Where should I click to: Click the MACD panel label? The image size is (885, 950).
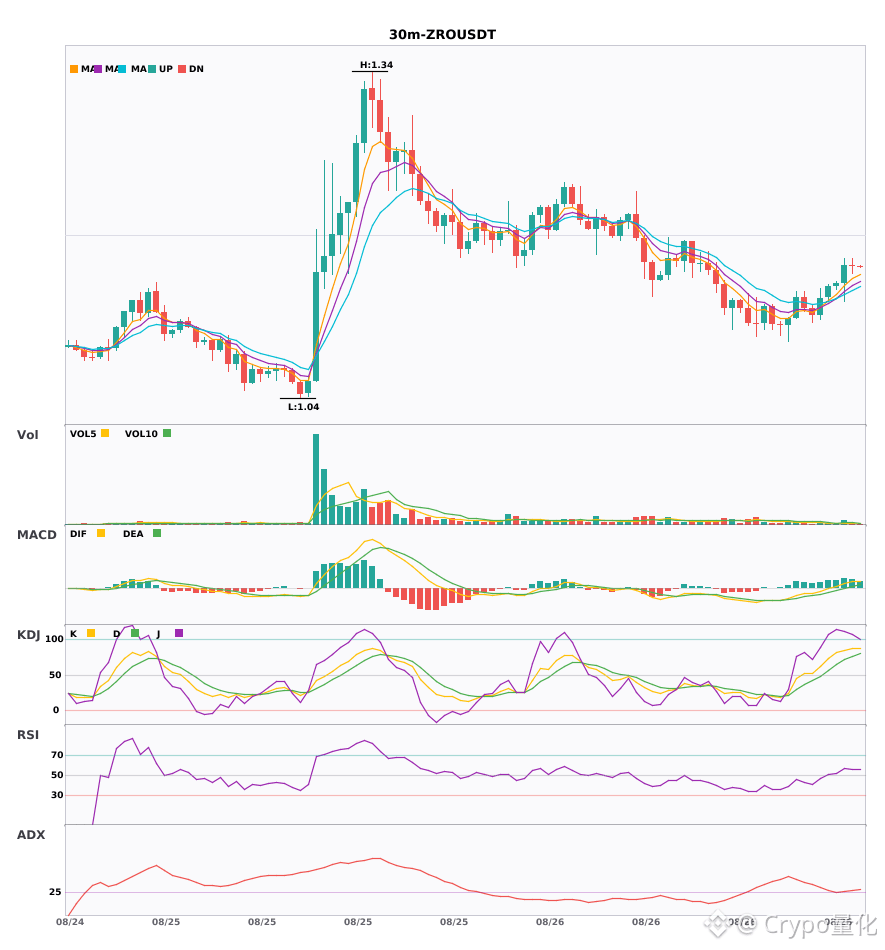pos(36,535)
